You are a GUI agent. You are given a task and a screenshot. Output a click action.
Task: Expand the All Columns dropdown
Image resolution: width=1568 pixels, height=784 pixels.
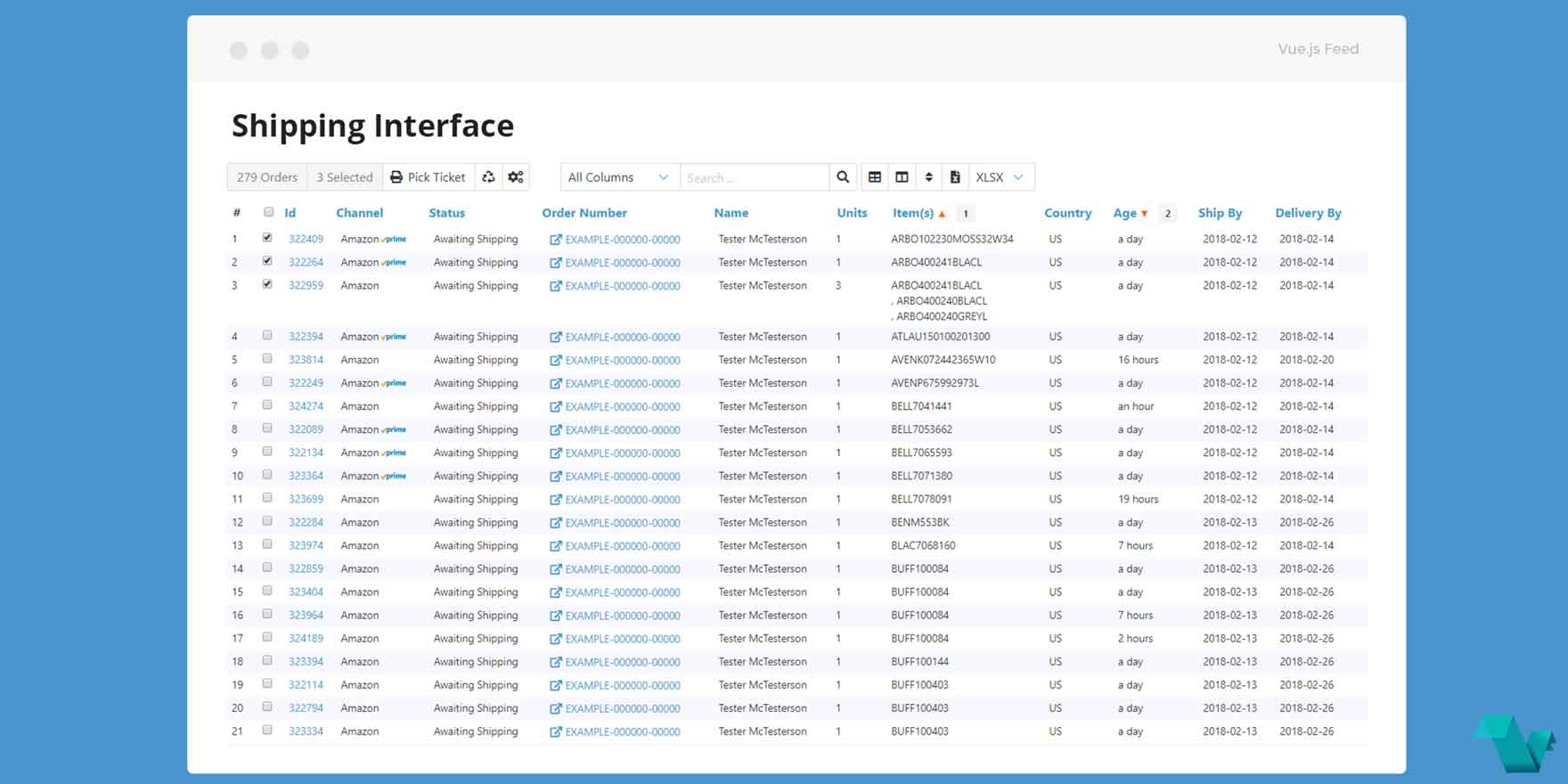[x=618, y=177]
